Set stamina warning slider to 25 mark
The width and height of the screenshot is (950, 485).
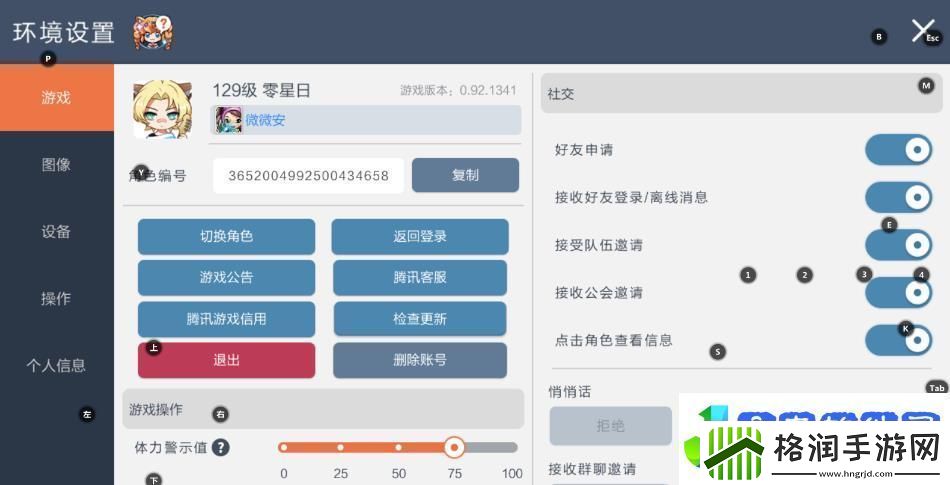point(340,447)
